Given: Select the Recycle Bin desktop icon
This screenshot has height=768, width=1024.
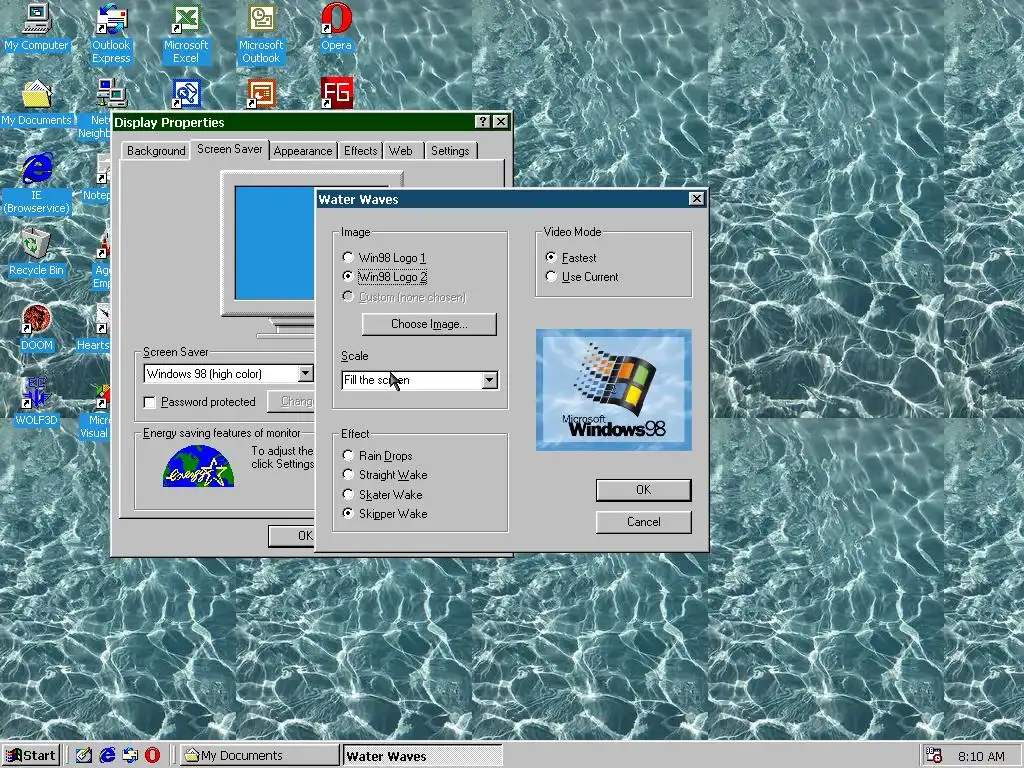Looking at the screenshot, I should click(x=37, y=252).
